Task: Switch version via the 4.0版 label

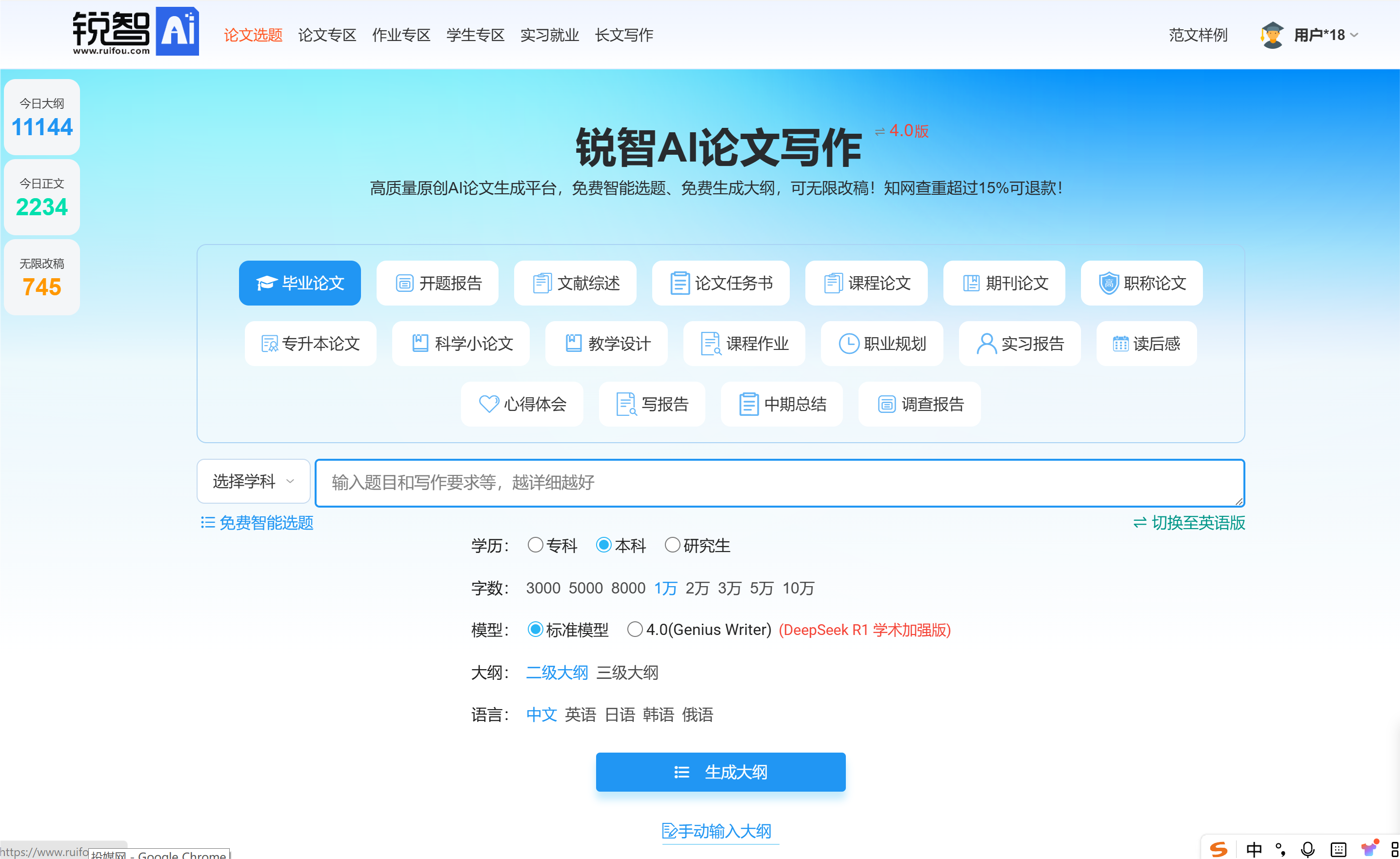Action: 901,131
